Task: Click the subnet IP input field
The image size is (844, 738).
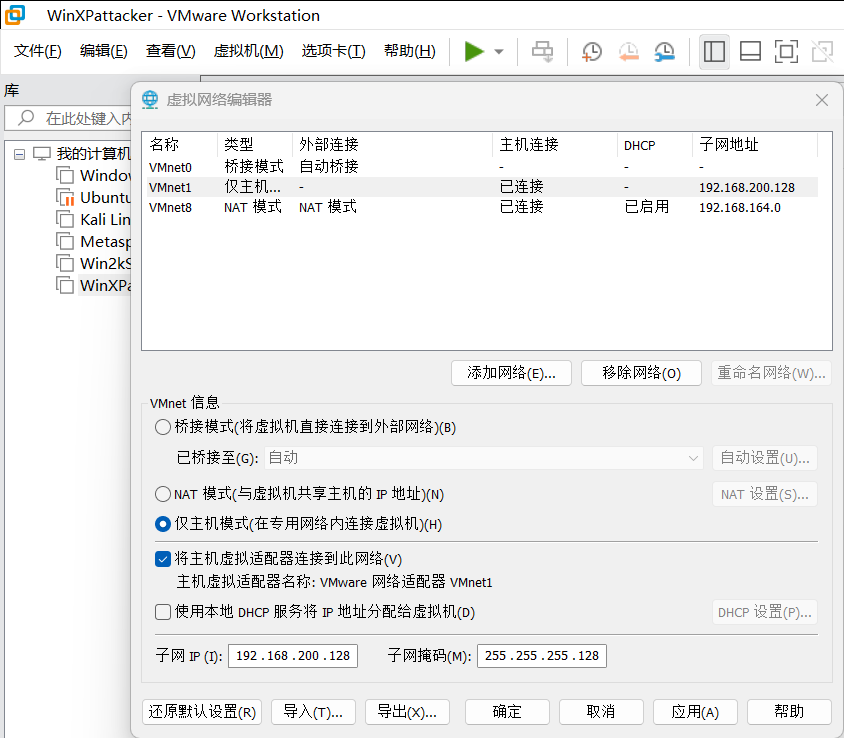Action: tap(293, 656)
